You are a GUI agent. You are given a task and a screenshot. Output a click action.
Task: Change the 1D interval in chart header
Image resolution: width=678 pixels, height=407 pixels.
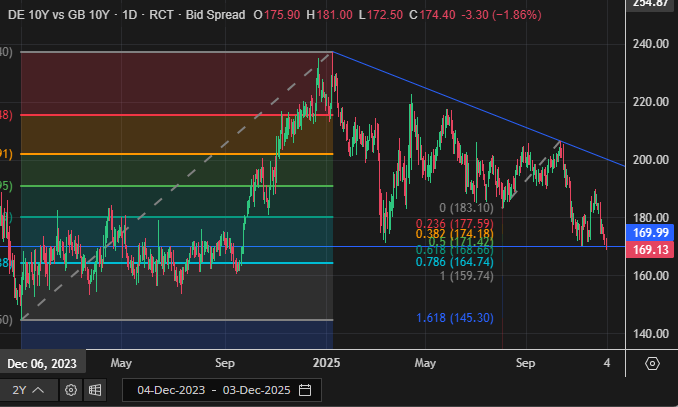coord(129,16)
